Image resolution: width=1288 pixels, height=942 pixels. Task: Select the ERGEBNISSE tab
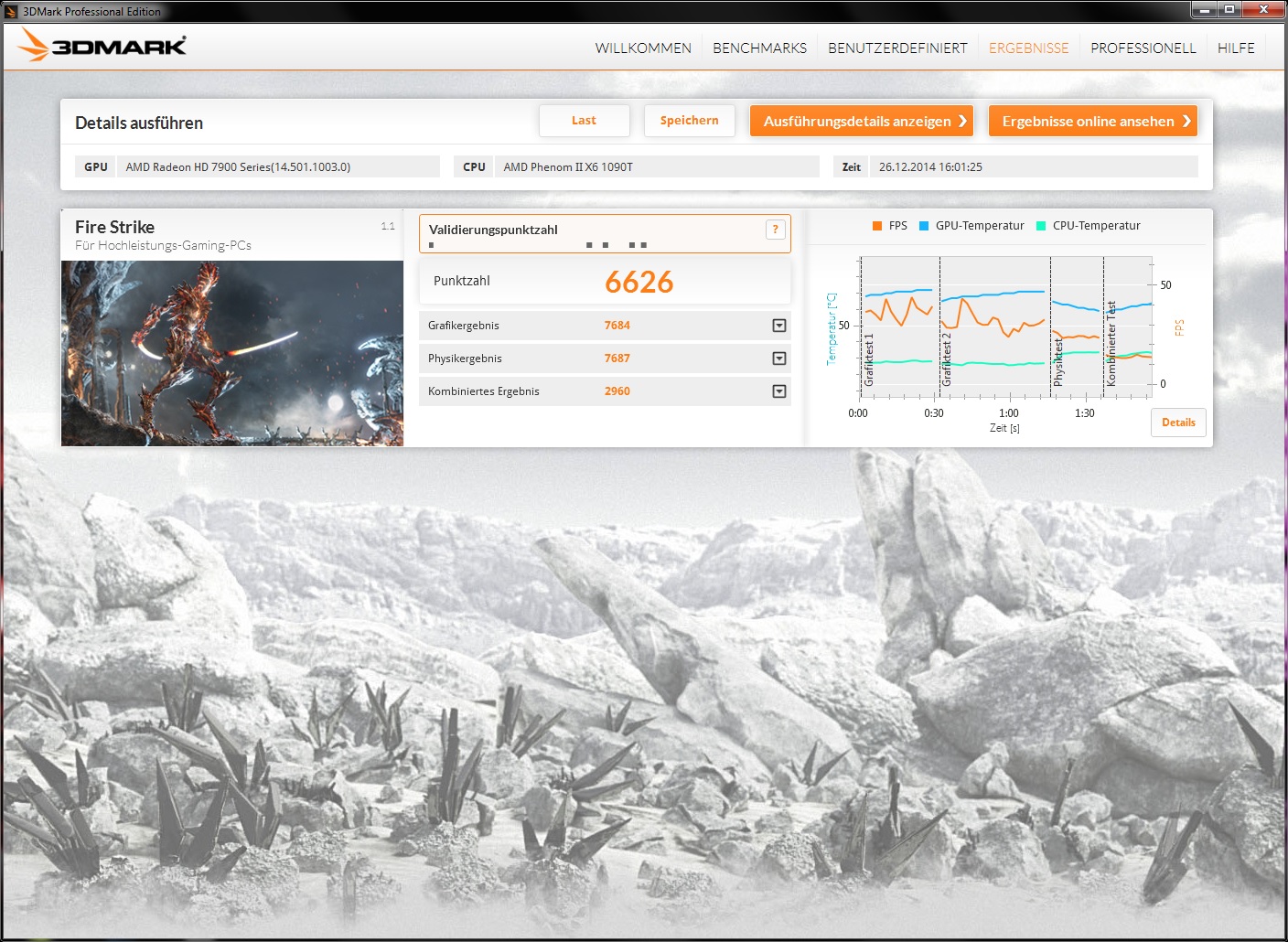(1028, 48)
